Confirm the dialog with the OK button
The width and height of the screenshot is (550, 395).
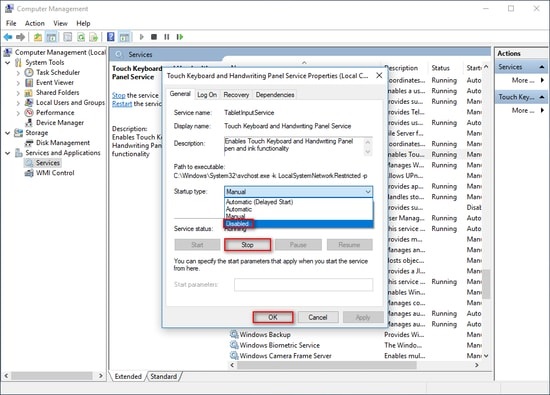pyautogui.click(x=273, y=317)
